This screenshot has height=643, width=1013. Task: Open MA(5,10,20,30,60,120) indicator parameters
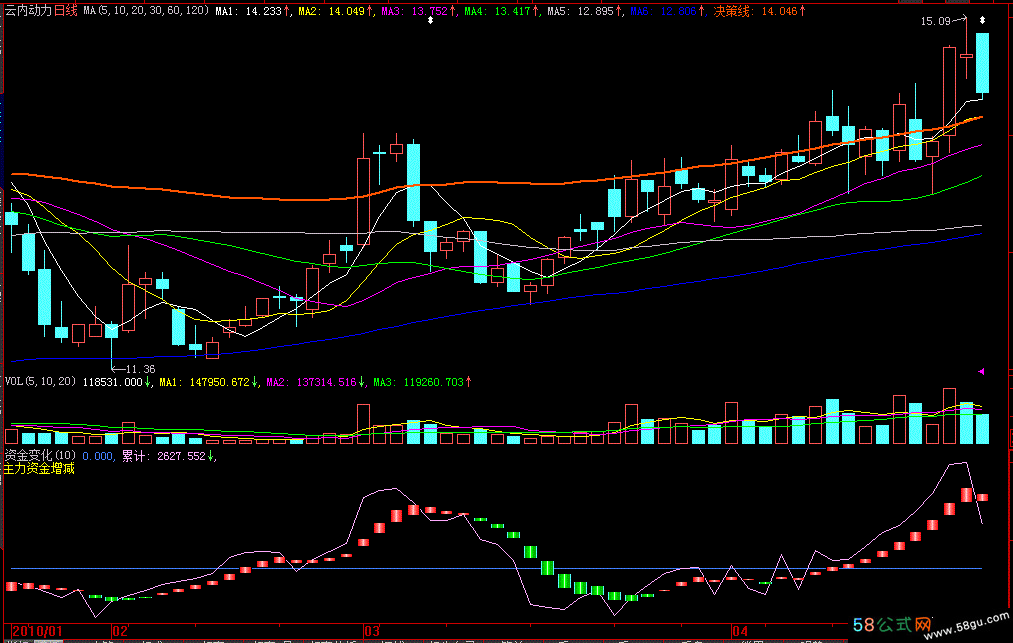click(x=146, y=10)
